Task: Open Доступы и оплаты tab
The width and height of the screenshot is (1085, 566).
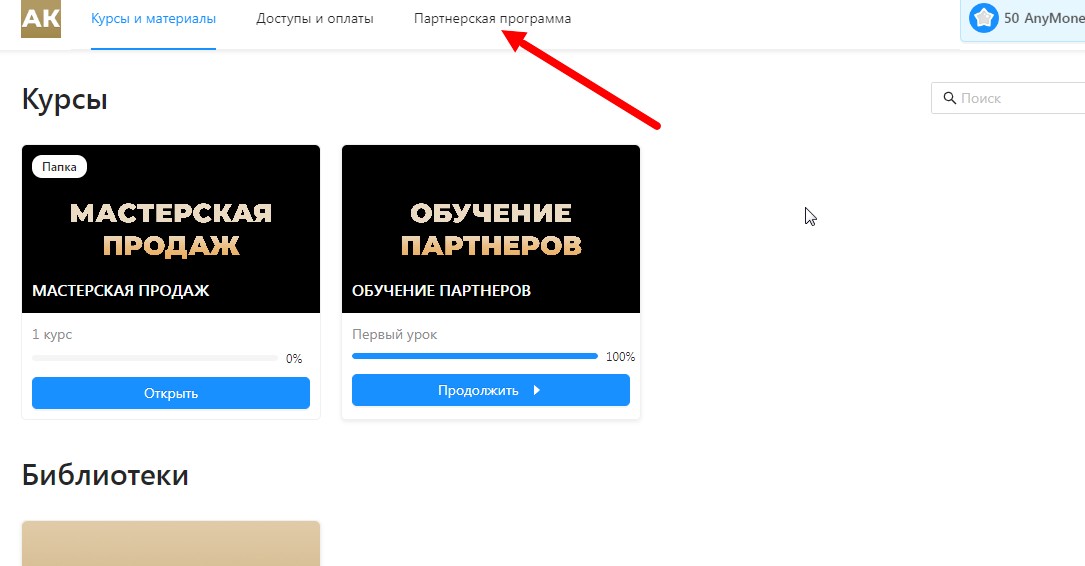Action: [315, 19]
